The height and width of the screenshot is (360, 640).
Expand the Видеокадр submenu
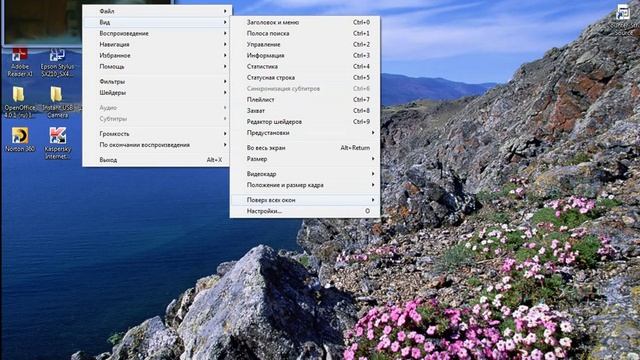tap(305, 173)
